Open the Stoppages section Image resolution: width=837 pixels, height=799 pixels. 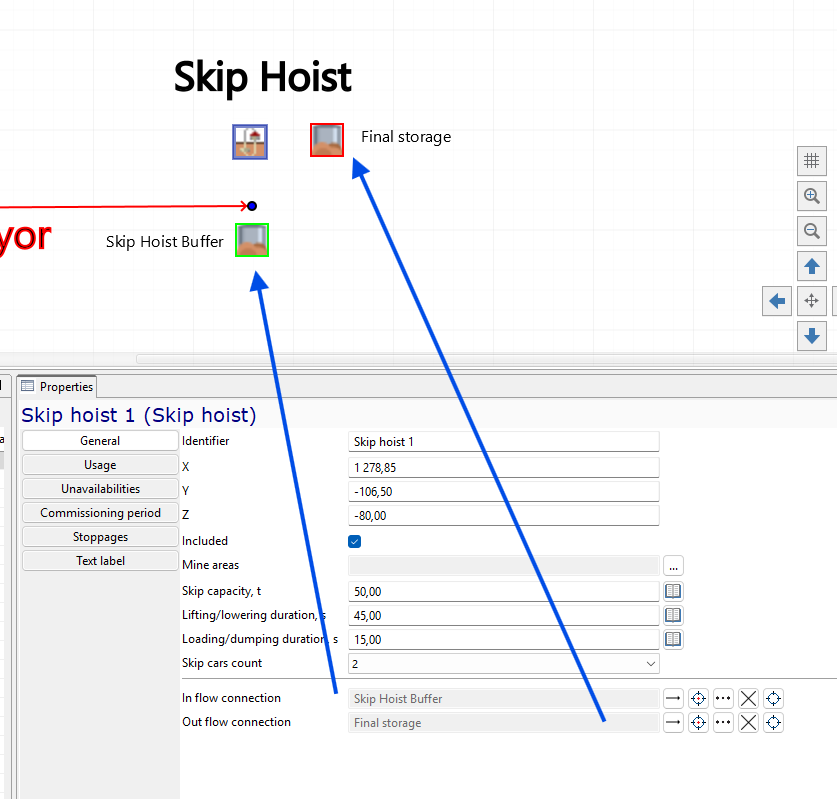pyautogui.click(x=100, y=537)
